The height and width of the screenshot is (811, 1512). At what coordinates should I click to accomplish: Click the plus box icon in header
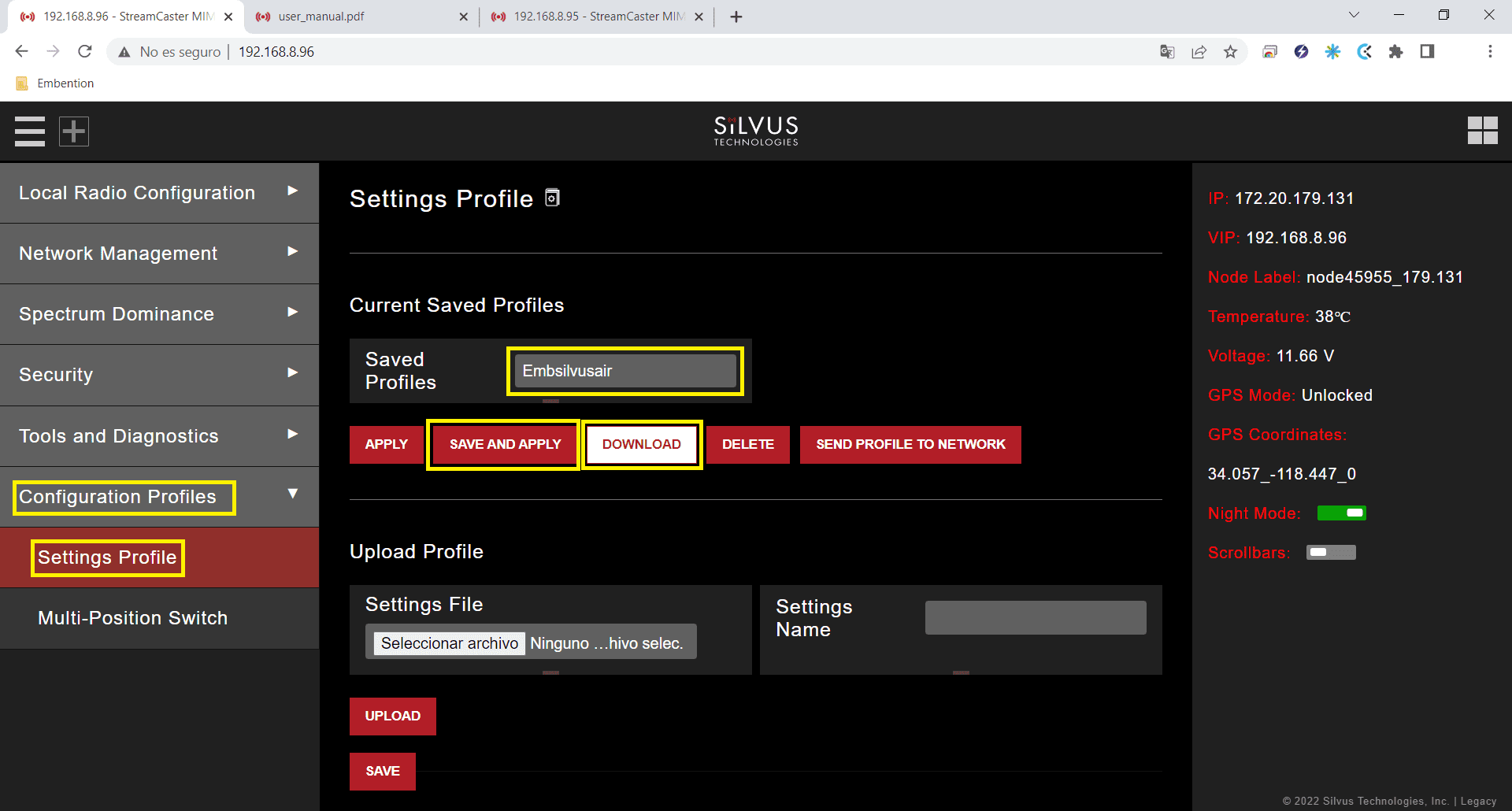point(74,131)
